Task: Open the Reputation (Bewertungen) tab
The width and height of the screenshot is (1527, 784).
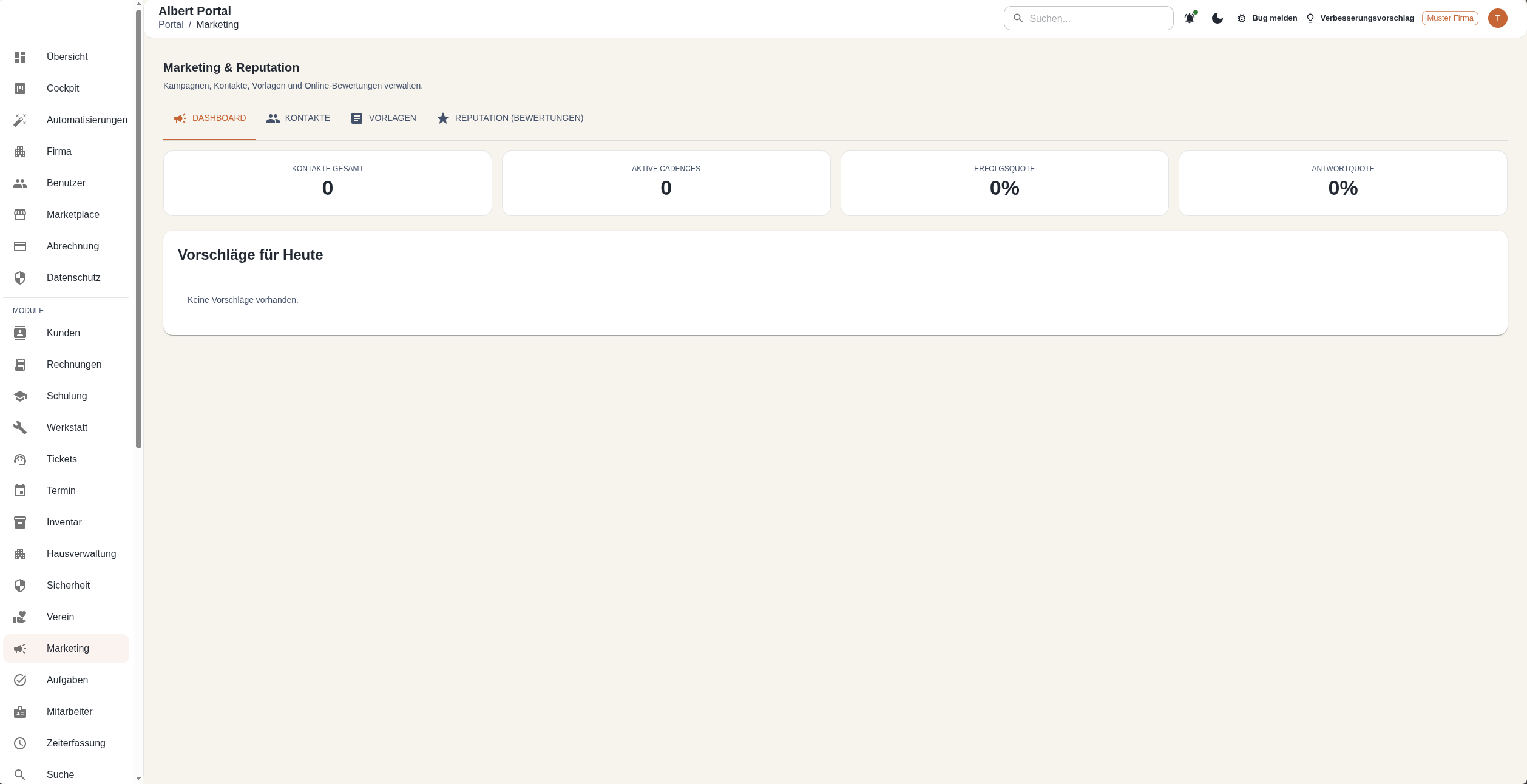Action: coord(510,118)
